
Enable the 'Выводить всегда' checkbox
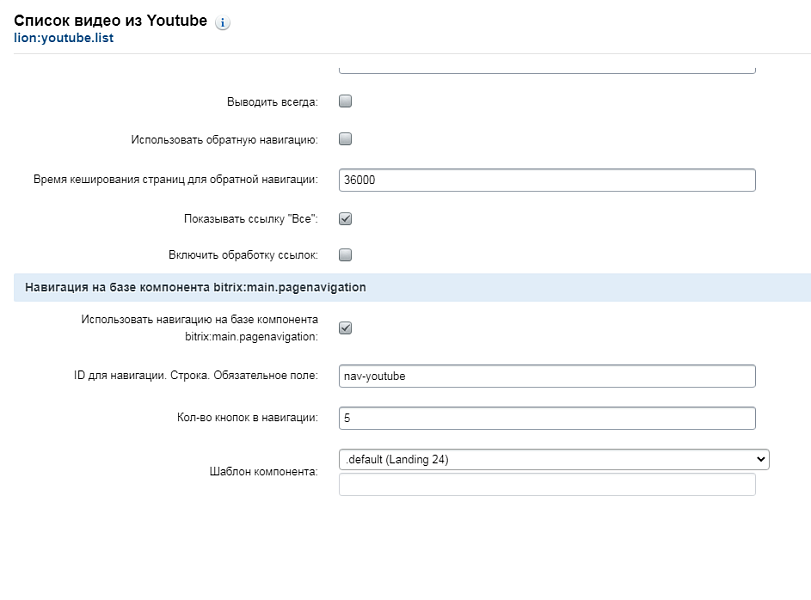click(x=345, y=101)
